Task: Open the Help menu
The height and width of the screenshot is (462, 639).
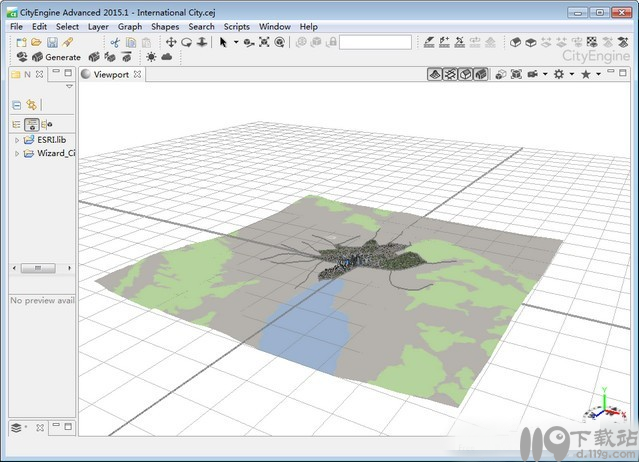Action: click(x=308, y=26)
